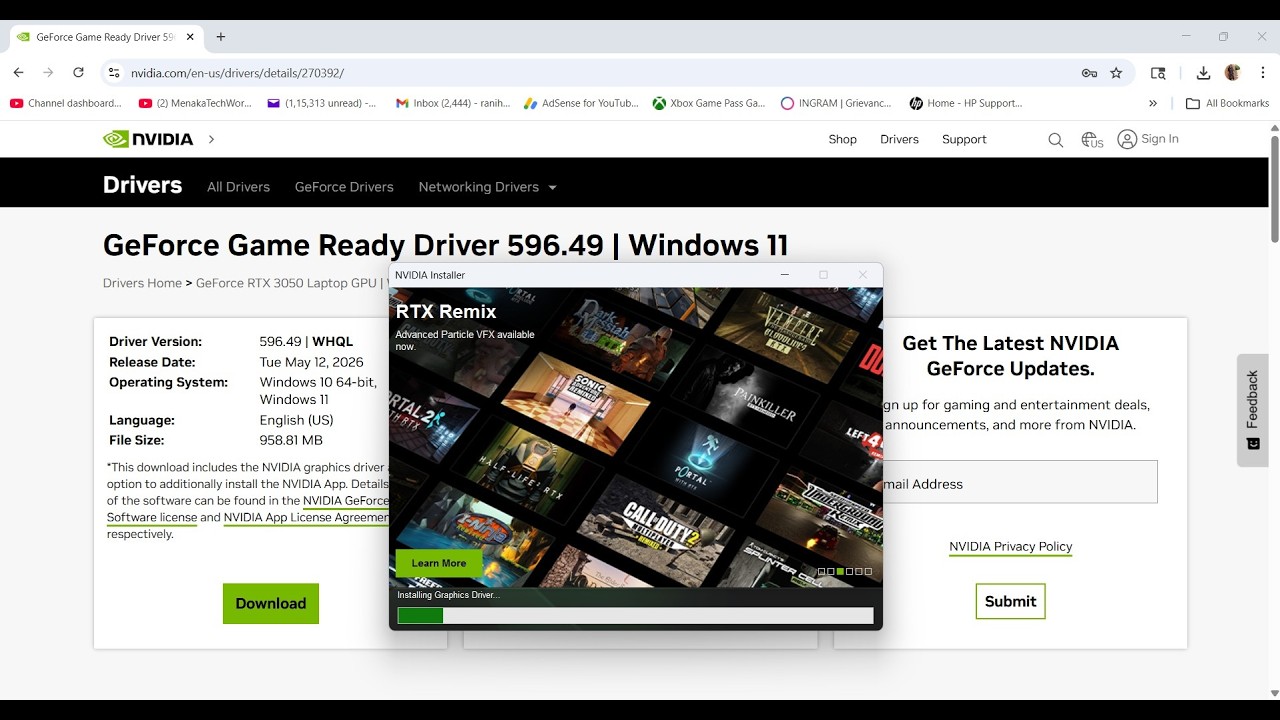
Task: View site information icon in address bar
Action: pos(114,73)
